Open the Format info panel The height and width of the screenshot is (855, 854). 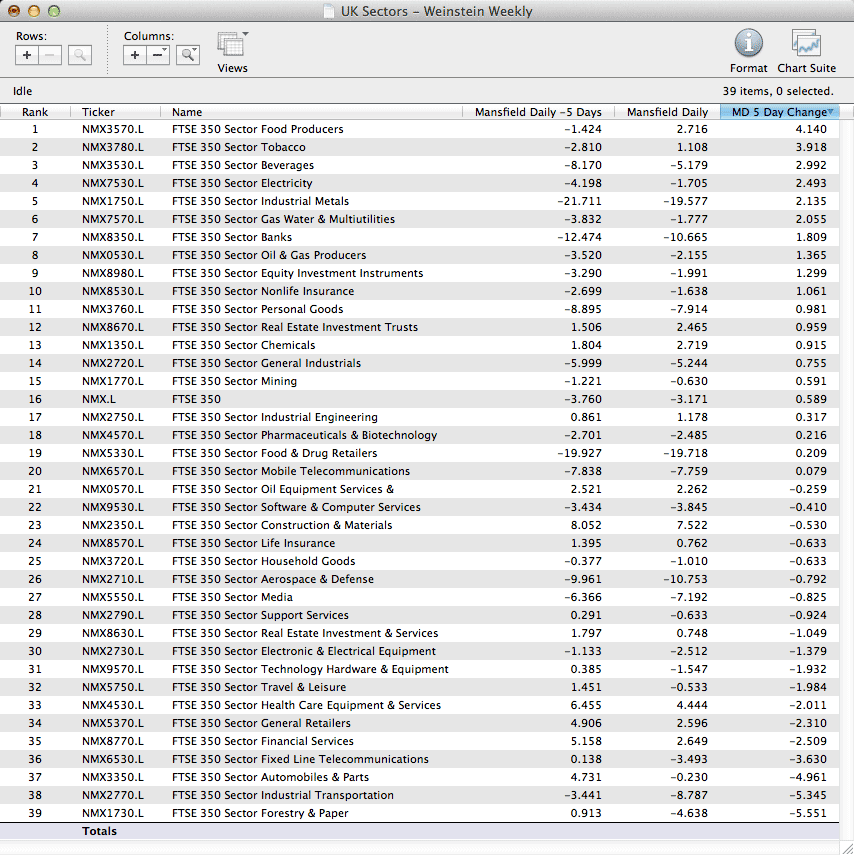click(x=748, y=44)
